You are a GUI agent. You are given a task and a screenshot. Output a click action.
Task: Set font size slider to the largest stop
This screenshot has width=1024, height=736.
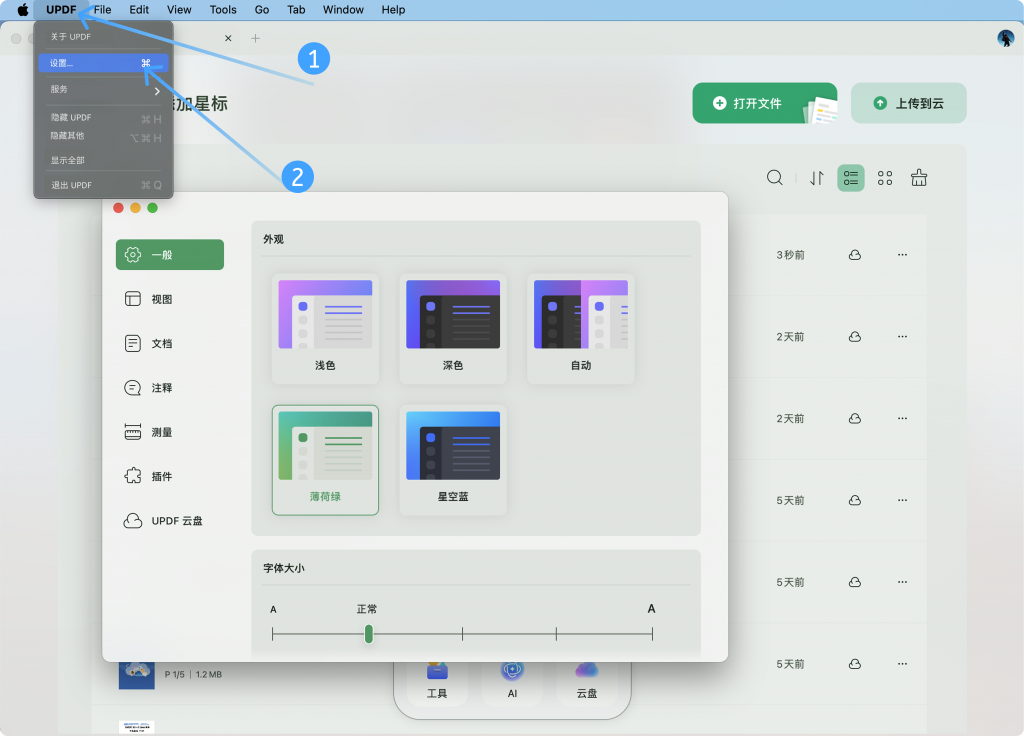652,633
